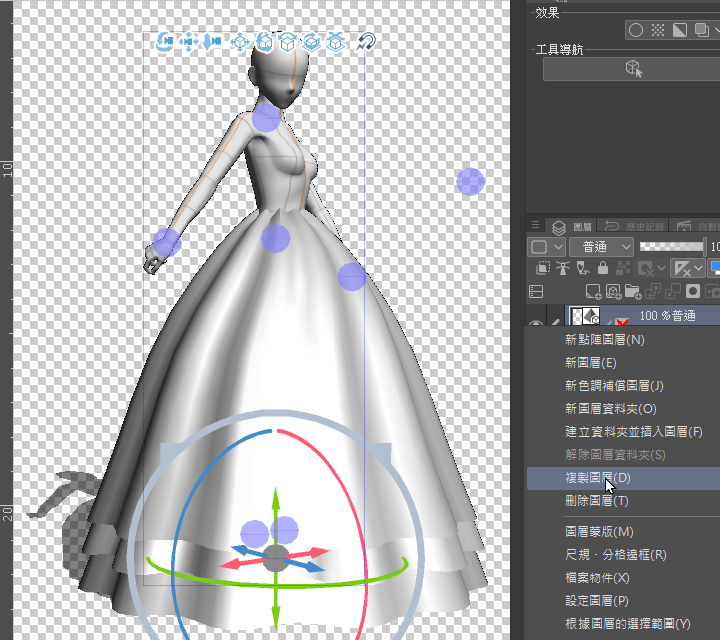Choose 新圖層資料夾(O) menu entry
Screen dimensions: 720x640
(x=610, y=409)
